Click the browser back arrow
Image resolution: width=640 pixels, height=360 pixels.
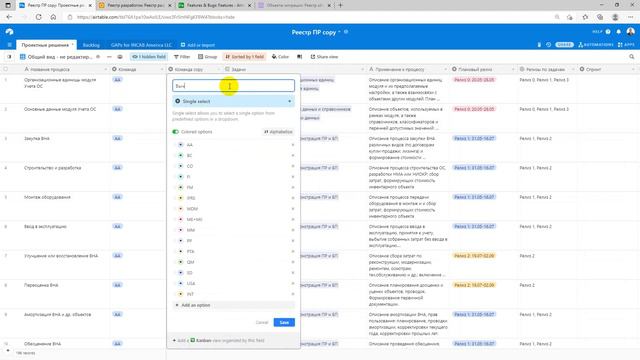[9, 17]
